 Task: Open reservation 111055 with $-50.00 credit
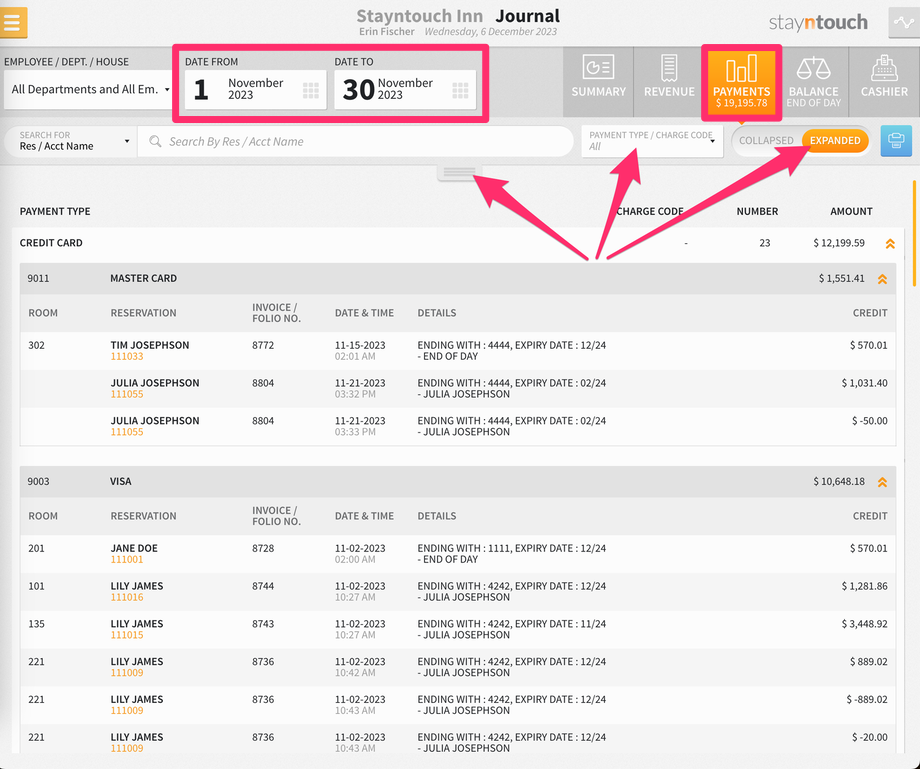coord(127,432)
